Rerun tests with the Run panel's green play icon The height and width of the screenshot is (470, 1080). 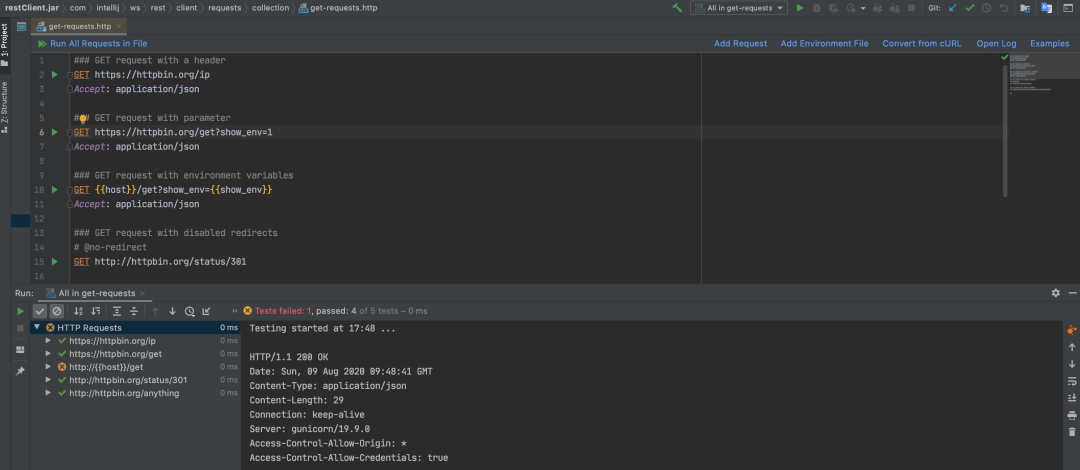(21, 311)
